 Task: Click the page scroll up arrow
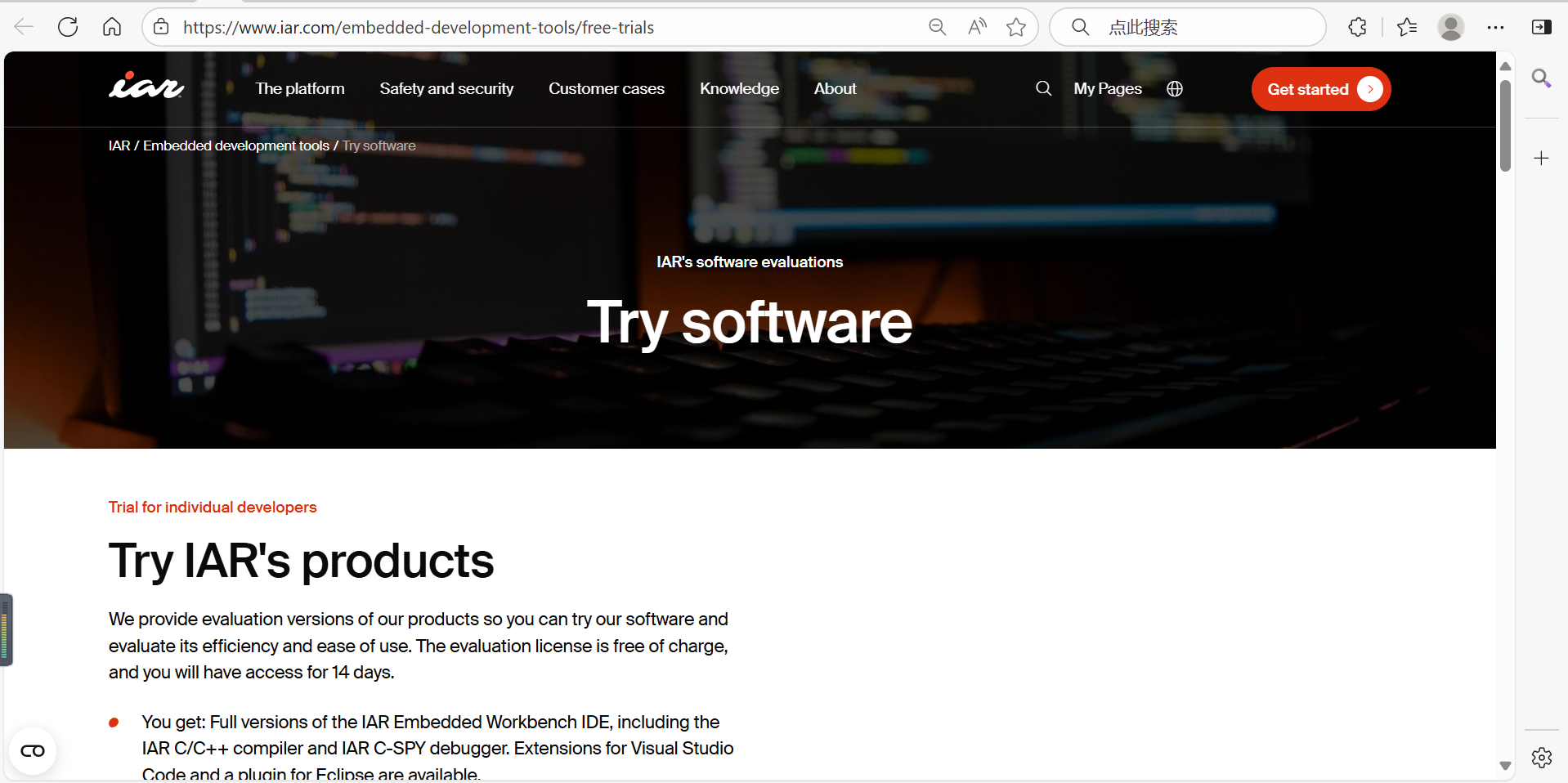point(1505,66)
